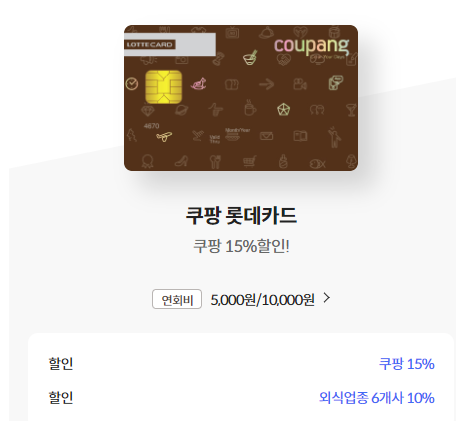
Task: Click the pink rocking horse icon on the card
Action: click(x=199, y=83)
